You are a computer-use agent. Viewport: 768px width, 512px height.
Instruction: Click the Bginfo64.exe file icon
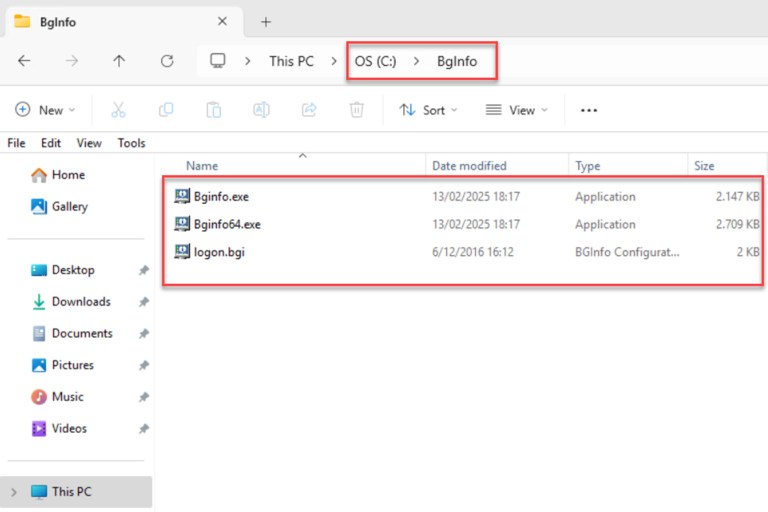(x=182, y=224)
